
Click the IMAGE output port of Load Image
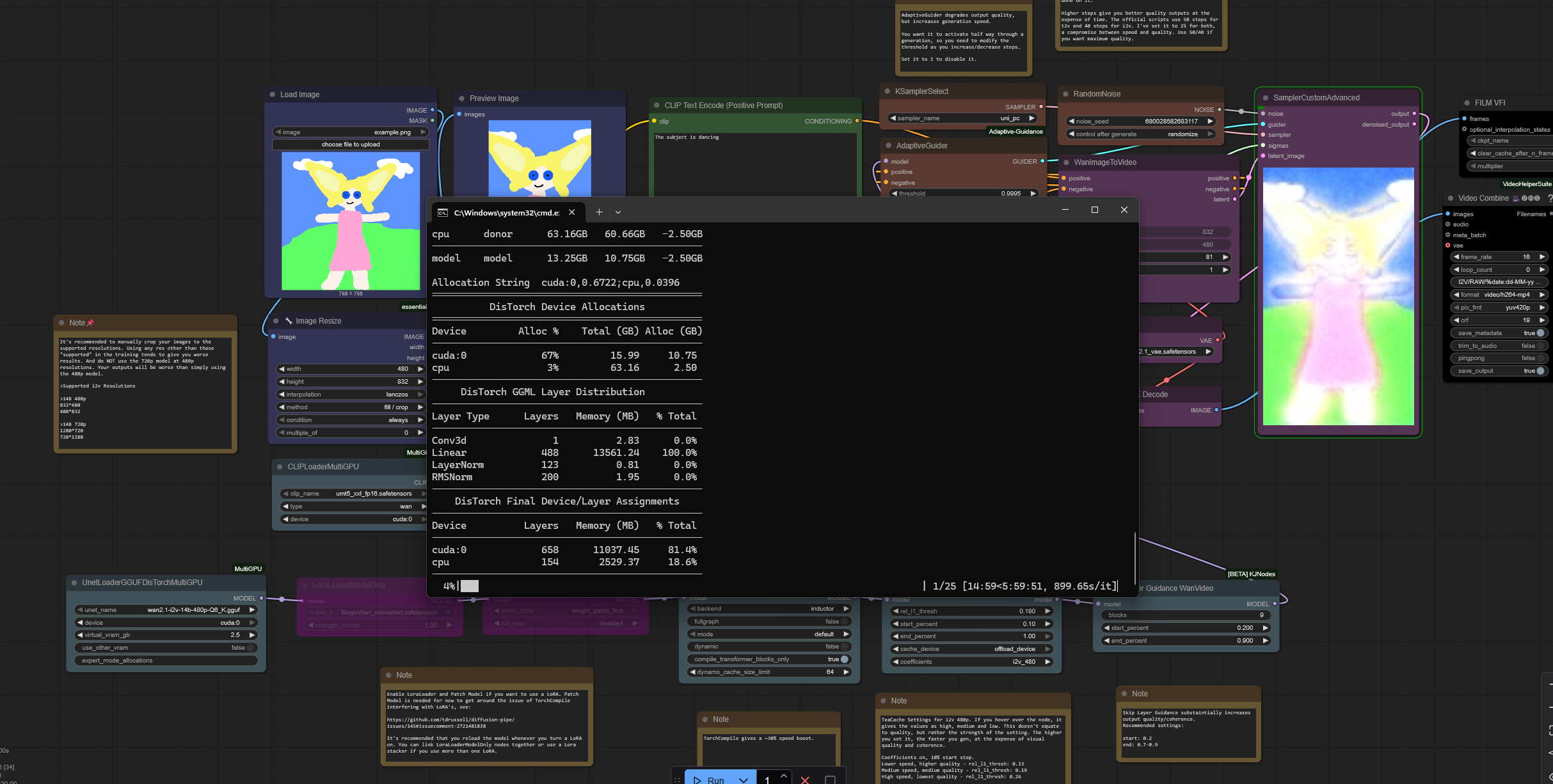[433, 110]
